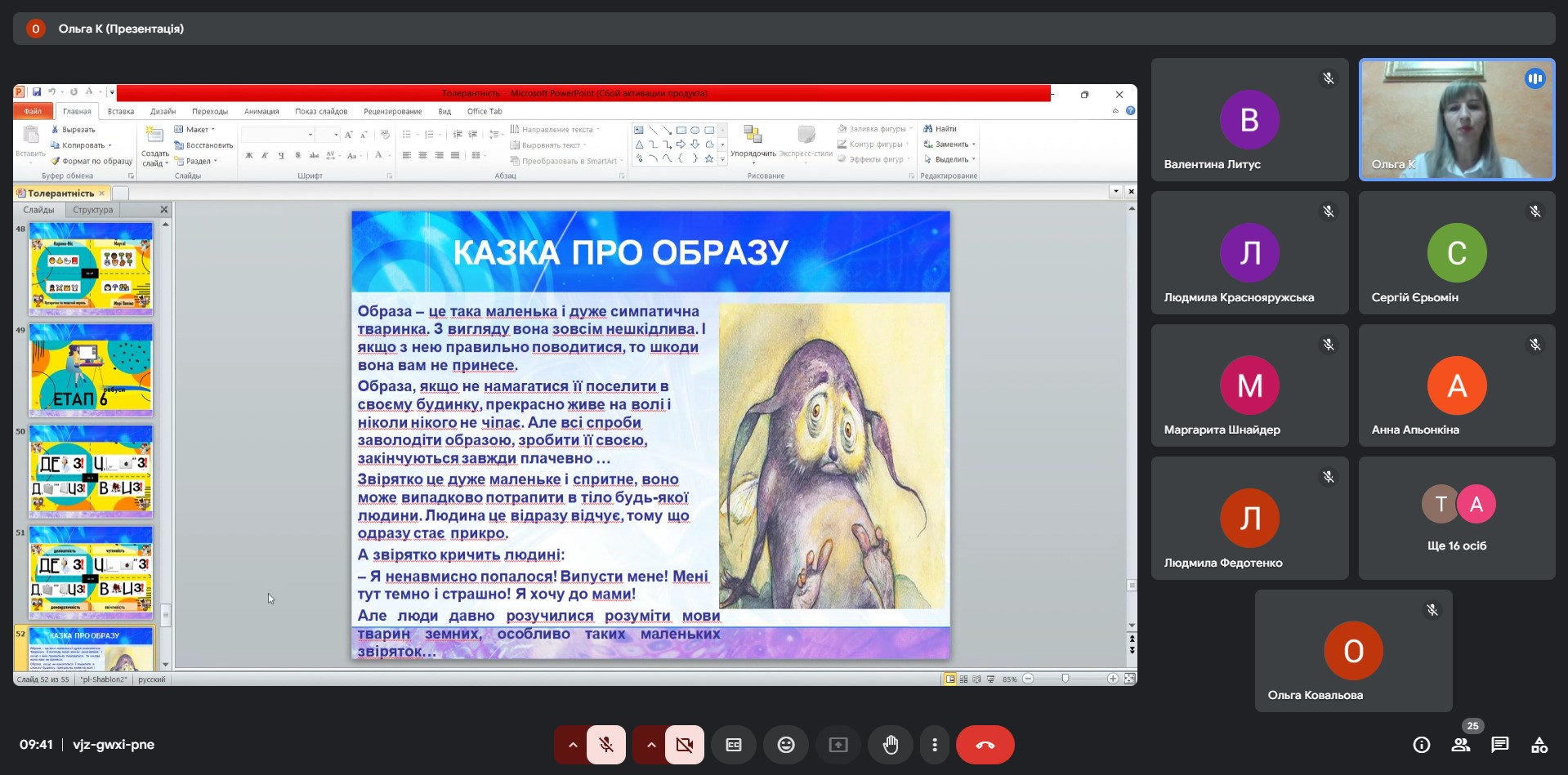The image size is (1568, 775).
Task: Unmute the microphone
Action: tap(606, 745)
